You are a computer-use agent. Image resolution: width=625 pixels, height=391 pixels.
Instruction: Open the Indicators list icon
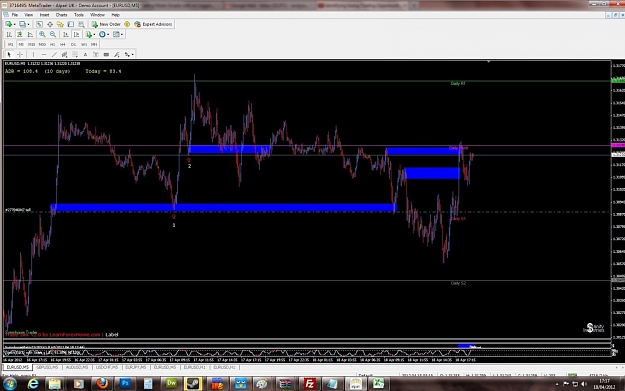(88, 34)
